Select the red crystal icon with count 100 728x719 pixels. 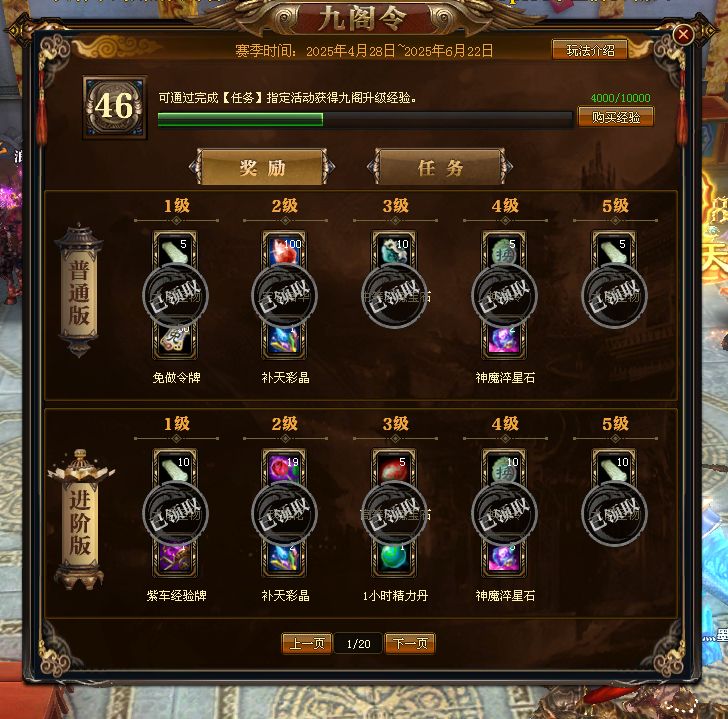pos(284,251)
